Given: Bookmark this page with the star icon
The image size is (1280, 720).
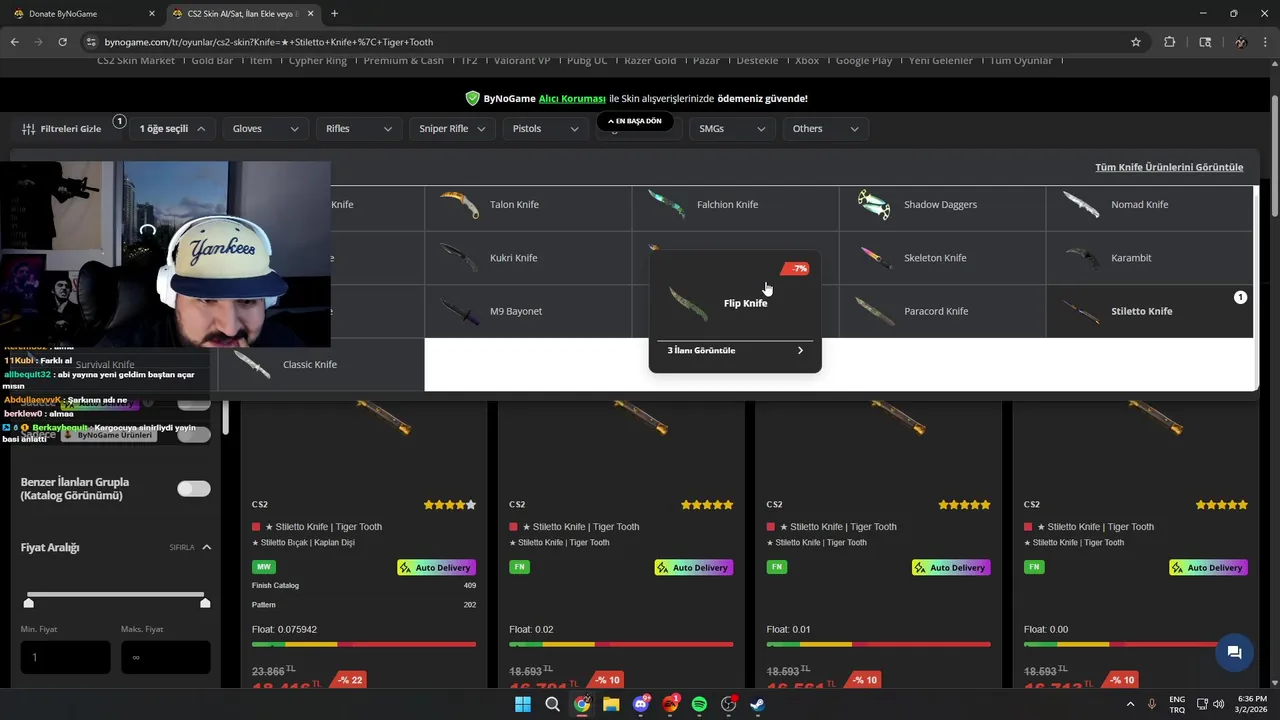Looking at the screenshot, I should pos(1136,42).
